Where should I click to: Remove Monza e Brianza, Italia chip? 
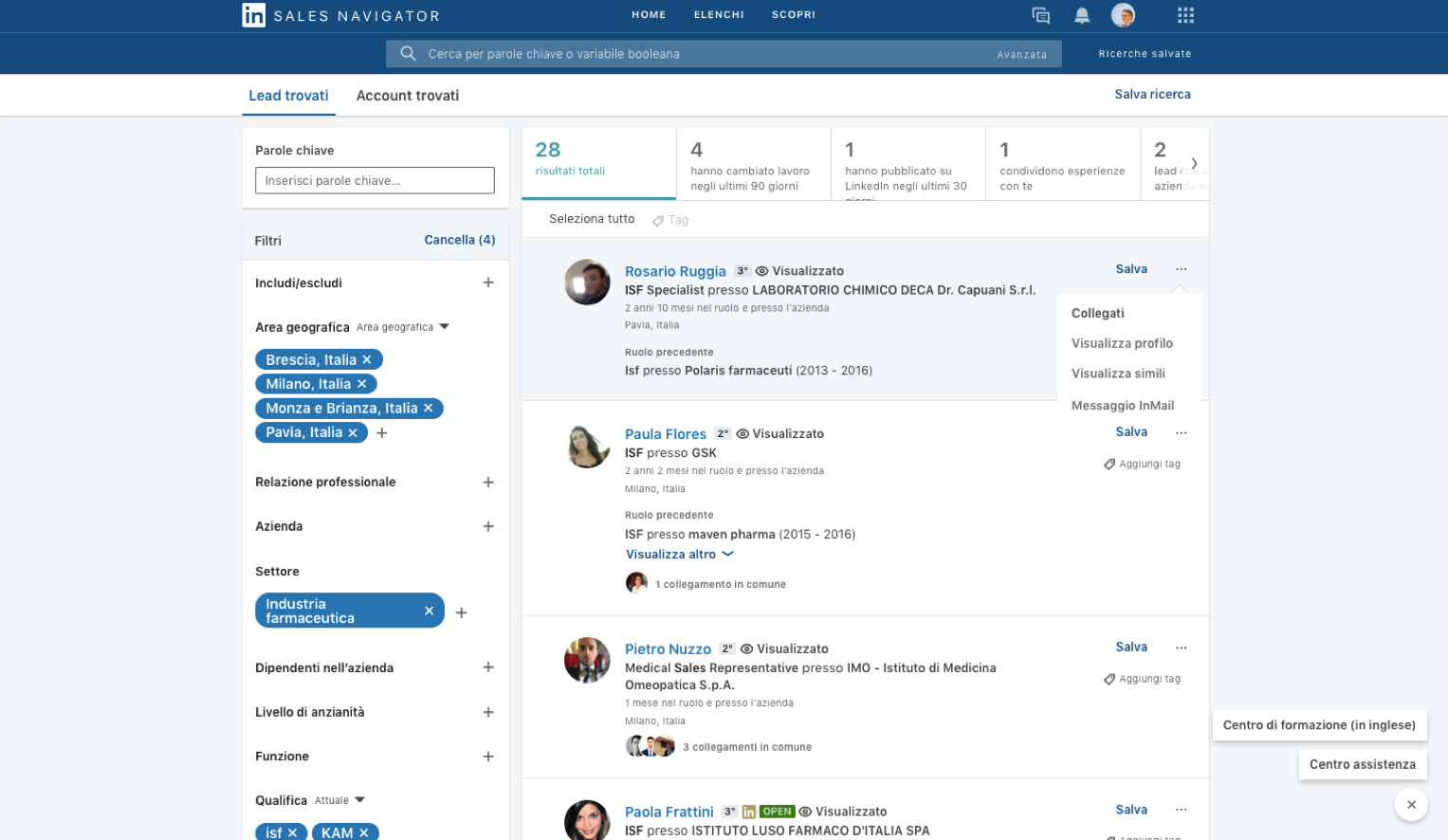click(x=428, y=409)
